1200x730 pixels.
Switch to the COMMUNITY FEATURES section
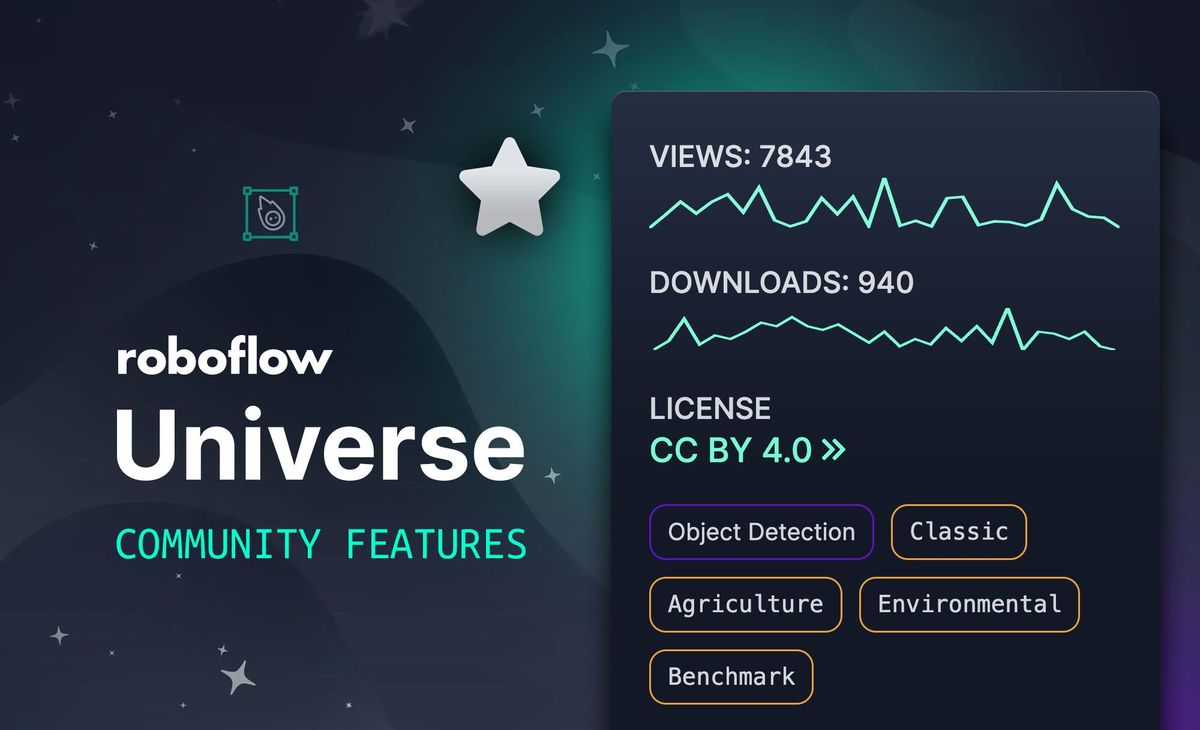[x=320, y=543]
